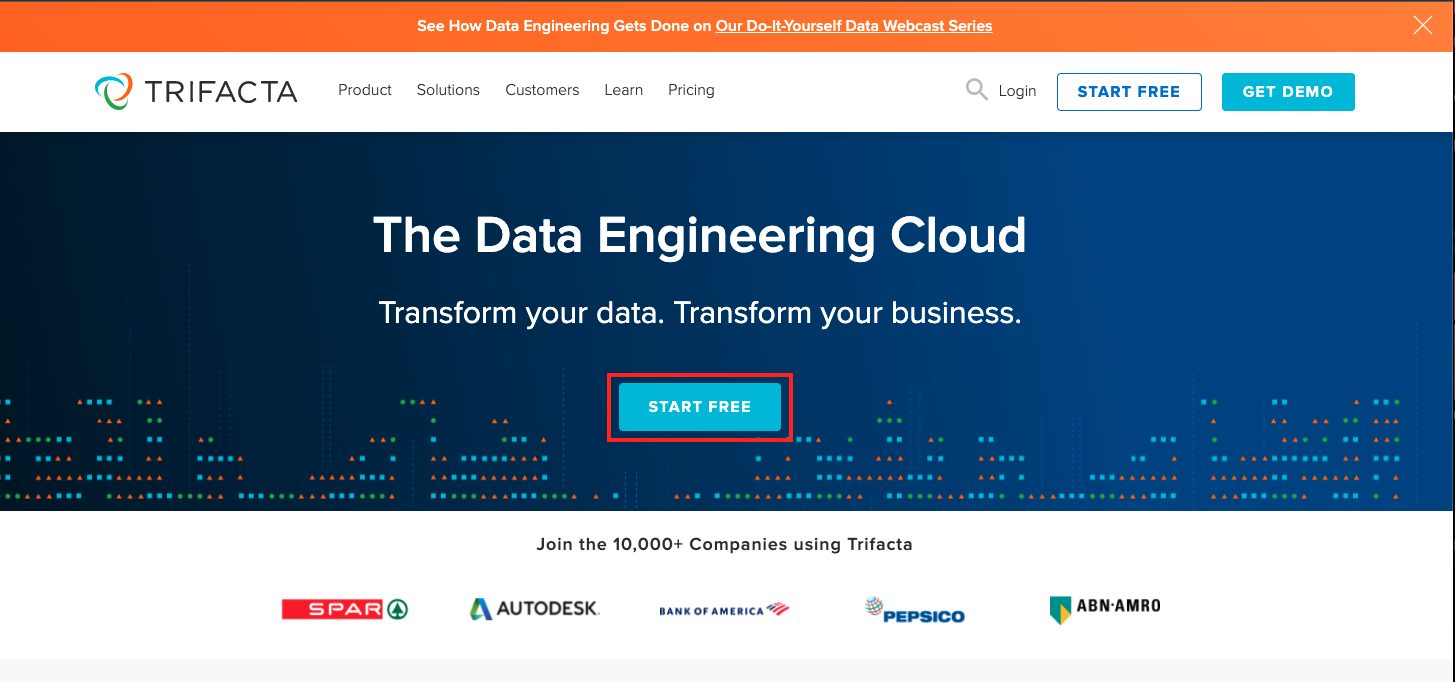Viewport: 1455px width, 682px height.
Task: Open the Pricing page
Action: pos(691,90)
